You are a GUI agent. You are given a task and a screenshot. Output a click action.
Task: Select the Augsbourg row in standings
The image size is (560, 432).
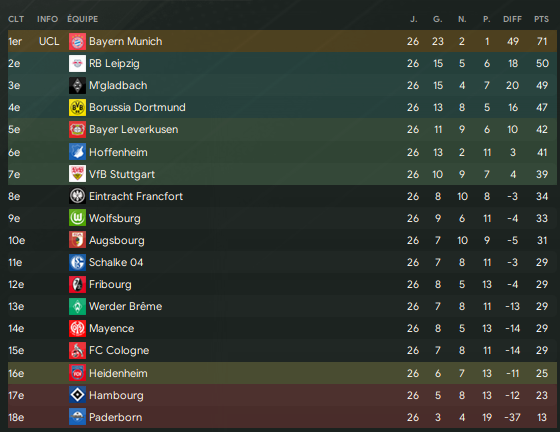pyautogui.click(x=282, y=240)
